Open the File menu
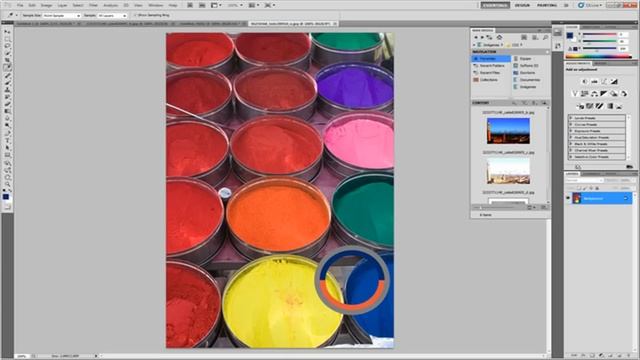 point(20,5)
